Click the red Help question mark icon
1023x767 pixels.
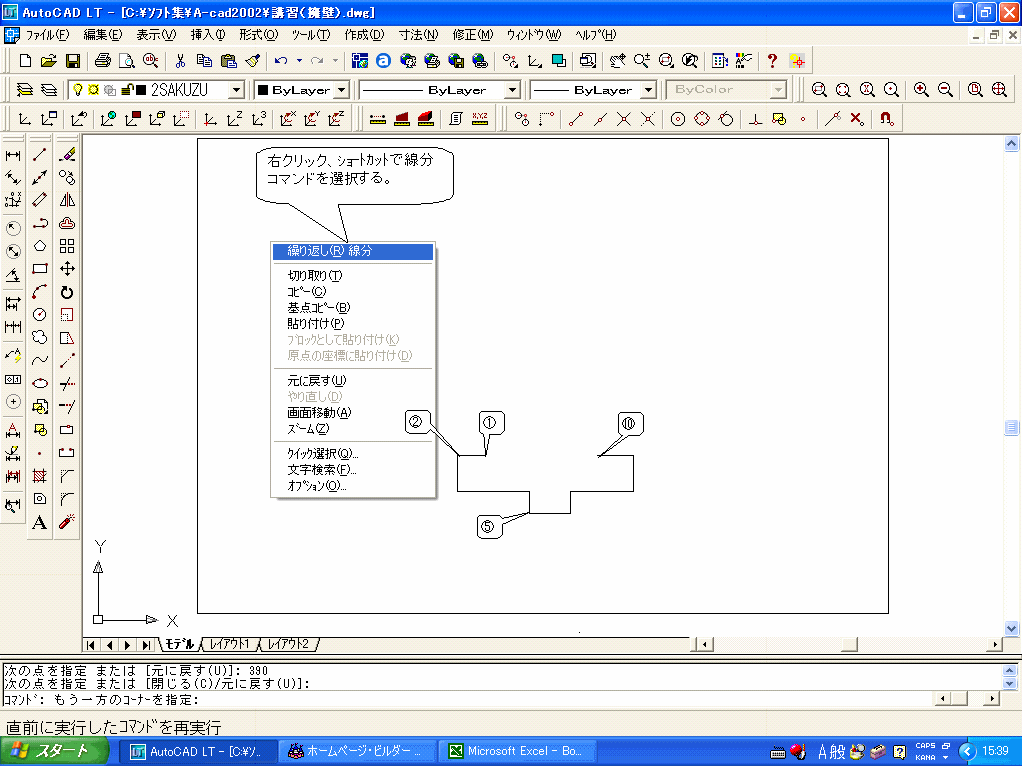(772, 61)
